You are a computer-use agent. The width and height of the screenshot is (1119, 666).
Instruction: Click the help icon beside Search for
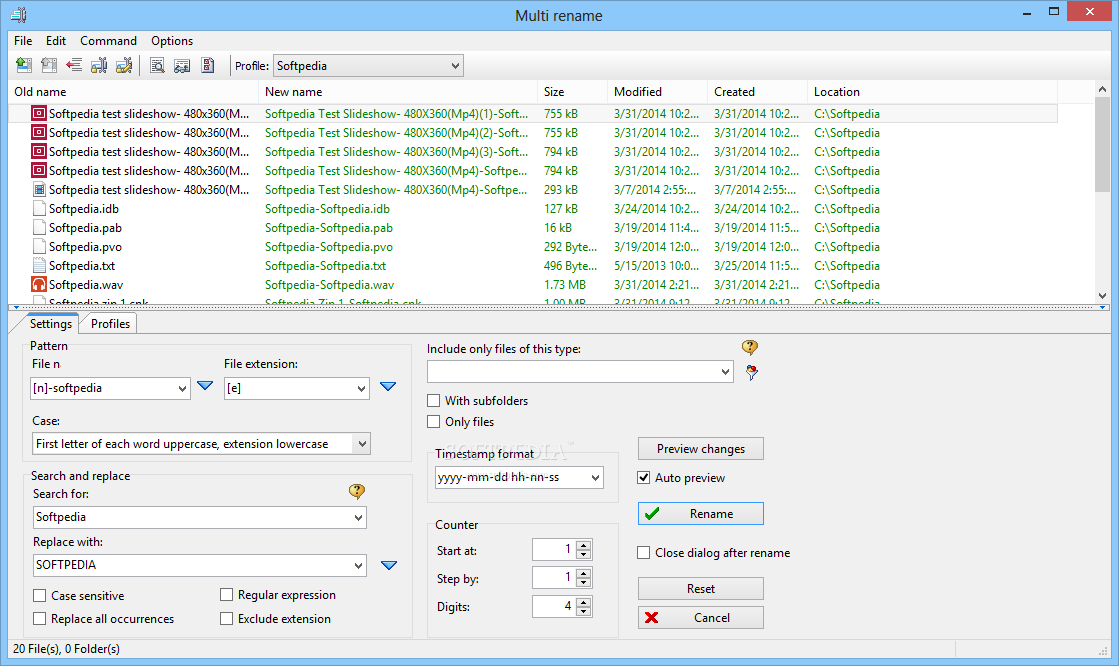(357, 491)
